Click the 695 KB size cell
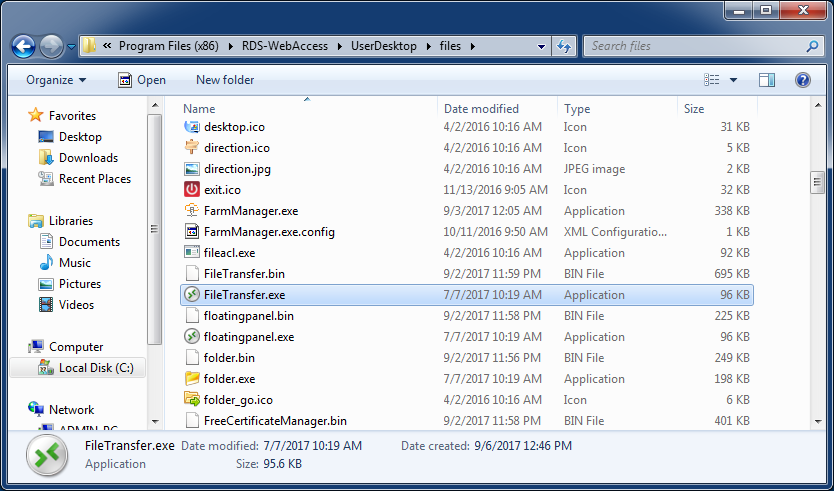Viewport: 834px width, 491px height. tap(732, 273)
